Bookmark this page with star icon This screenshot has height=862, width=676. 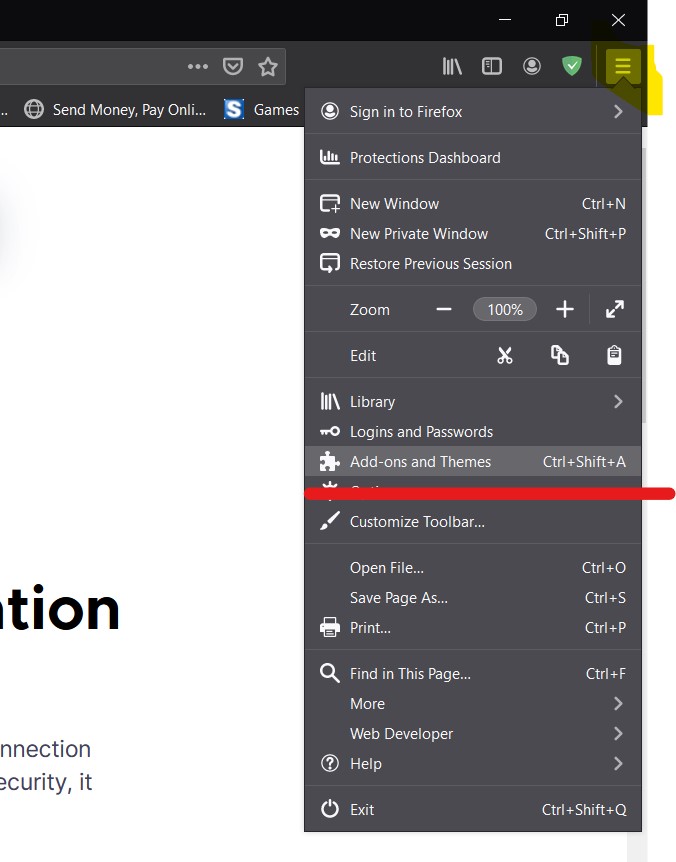[268, 67]
